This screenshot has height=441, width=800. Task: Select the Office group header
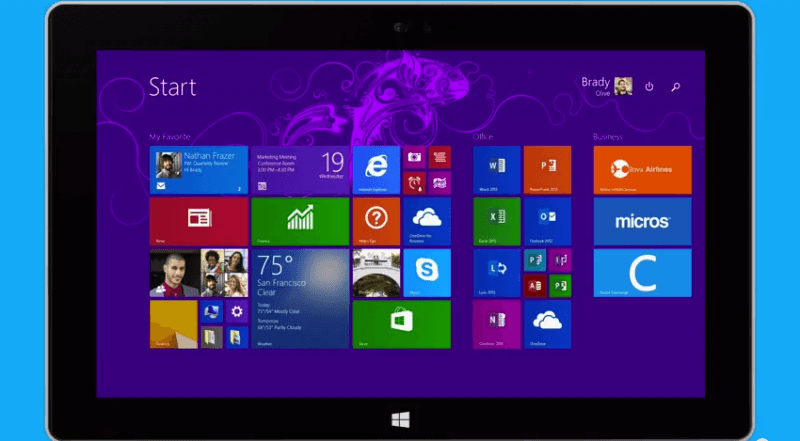tap(483, 136)
